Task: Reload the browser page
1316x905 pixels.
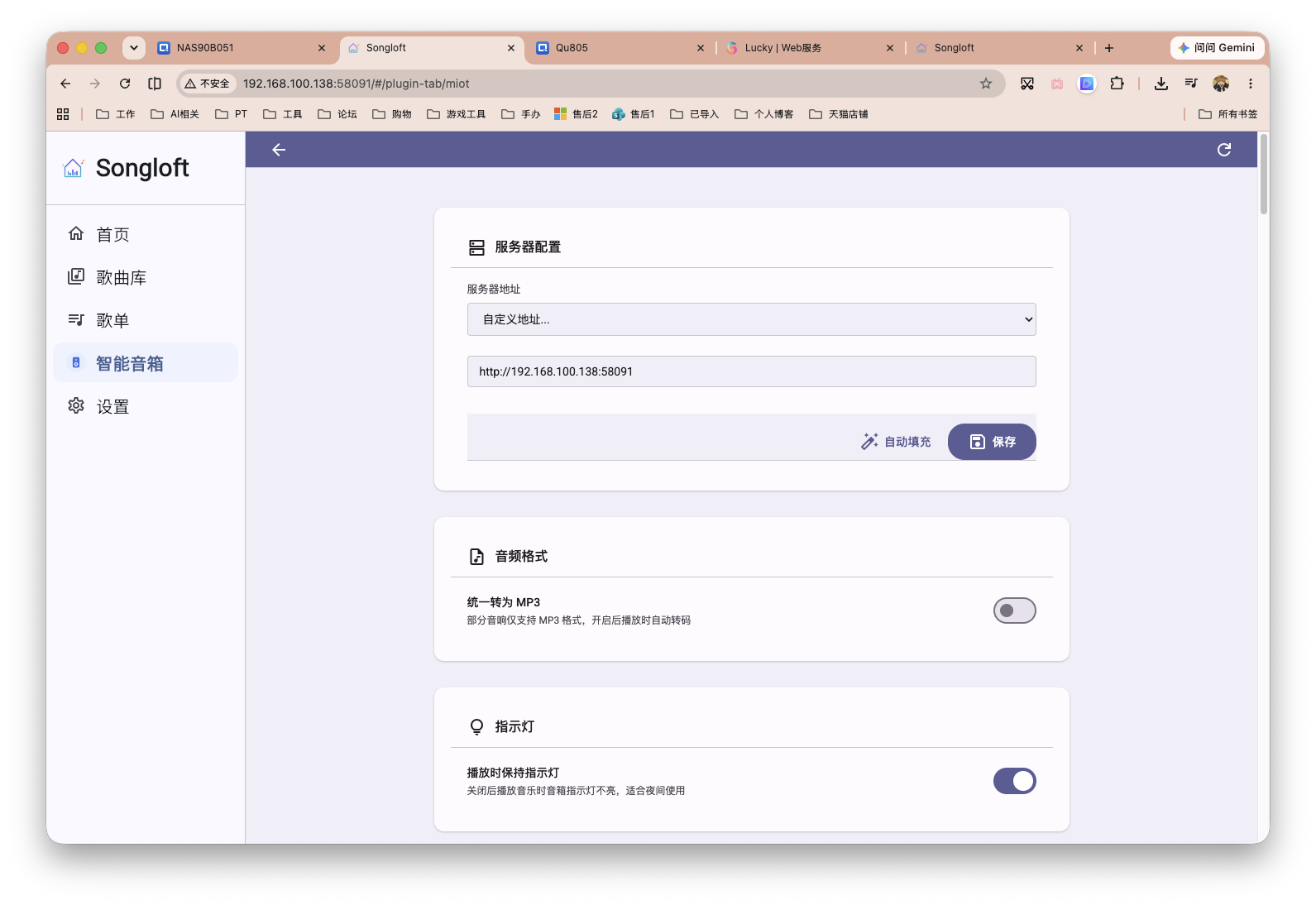Action: (x=125, y=84)
